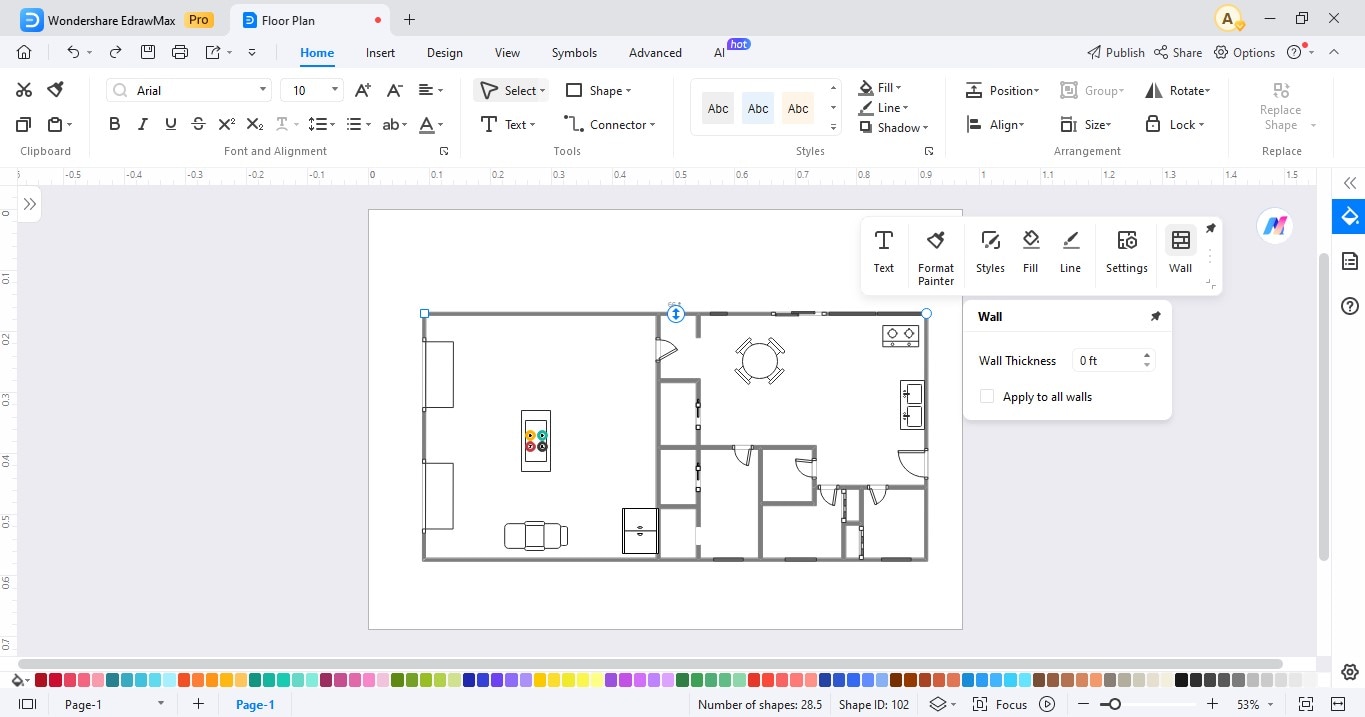Open Styles in the floating toolbar

(990, 250)
